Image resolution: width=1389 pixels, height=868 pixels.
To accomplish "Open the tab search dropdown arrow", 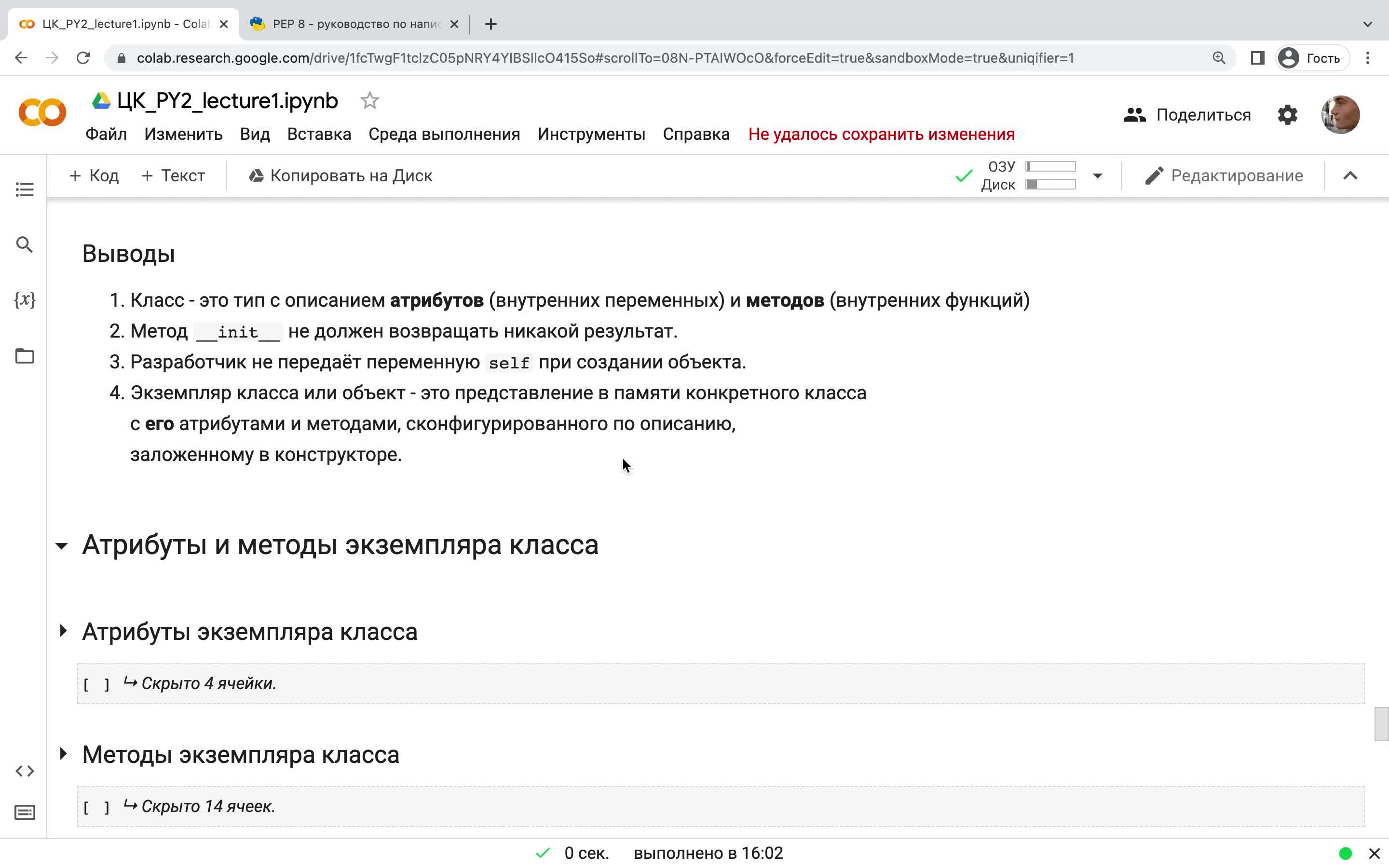I will tap(1368, 24).
